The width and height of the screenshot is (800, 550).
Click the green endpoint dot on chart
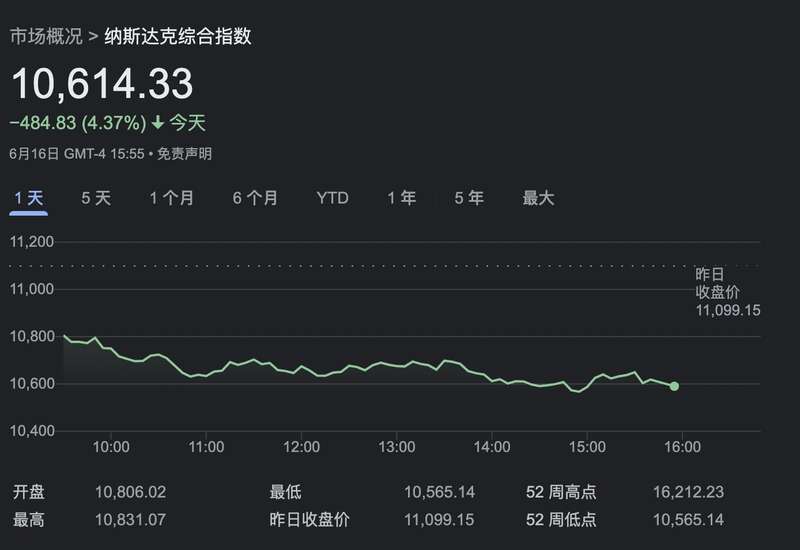(674, 386)
